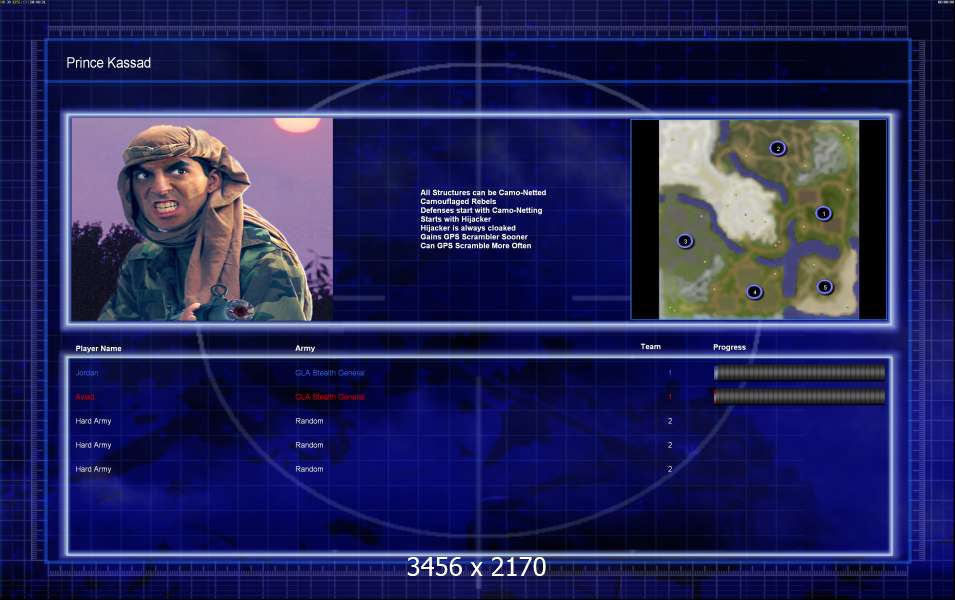
Task: Click the red 'GLA Stealth General' army text
Action: (329, 397)
